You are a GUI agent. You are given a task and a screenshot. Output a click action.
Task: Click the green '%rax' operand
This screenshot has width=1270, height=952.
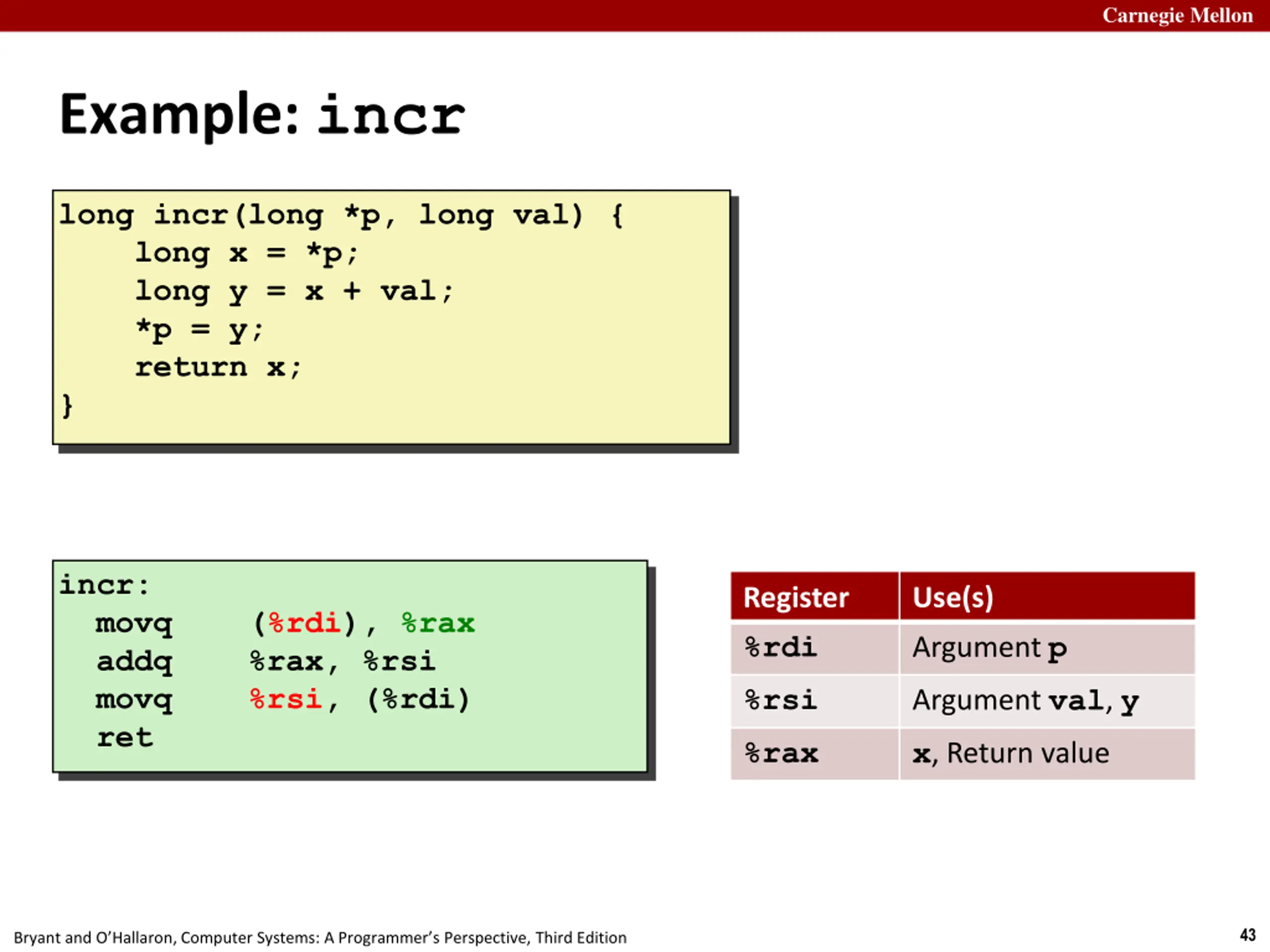[438, 623]
